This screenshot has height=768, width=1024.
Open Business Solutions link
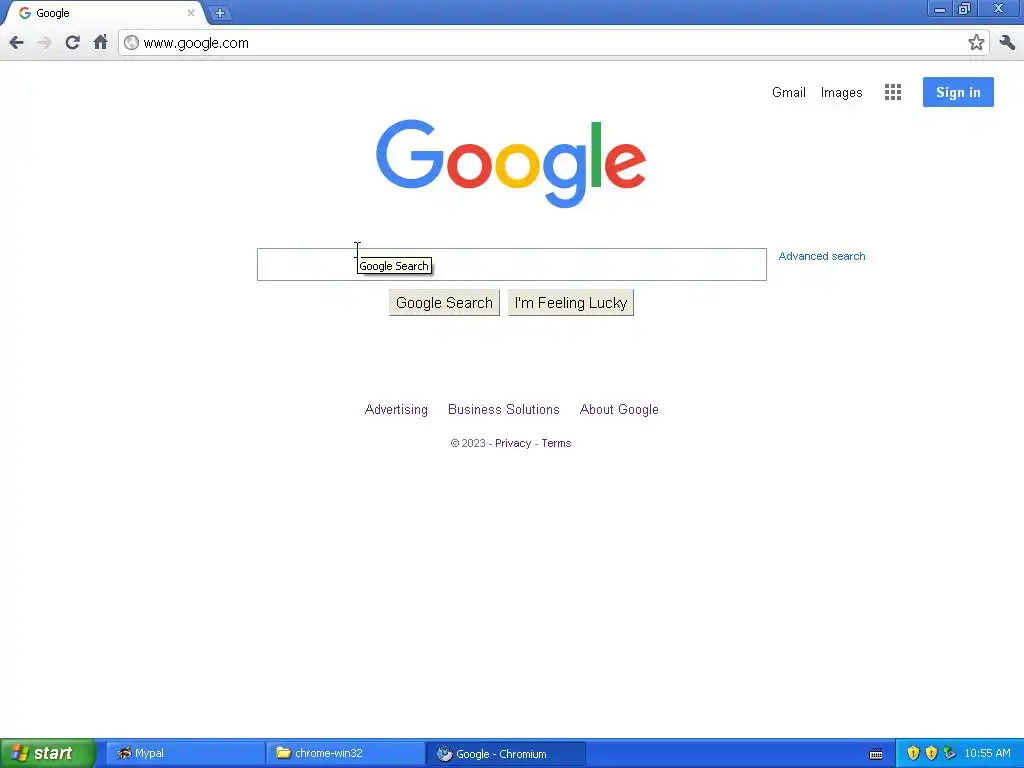[504, 409]
